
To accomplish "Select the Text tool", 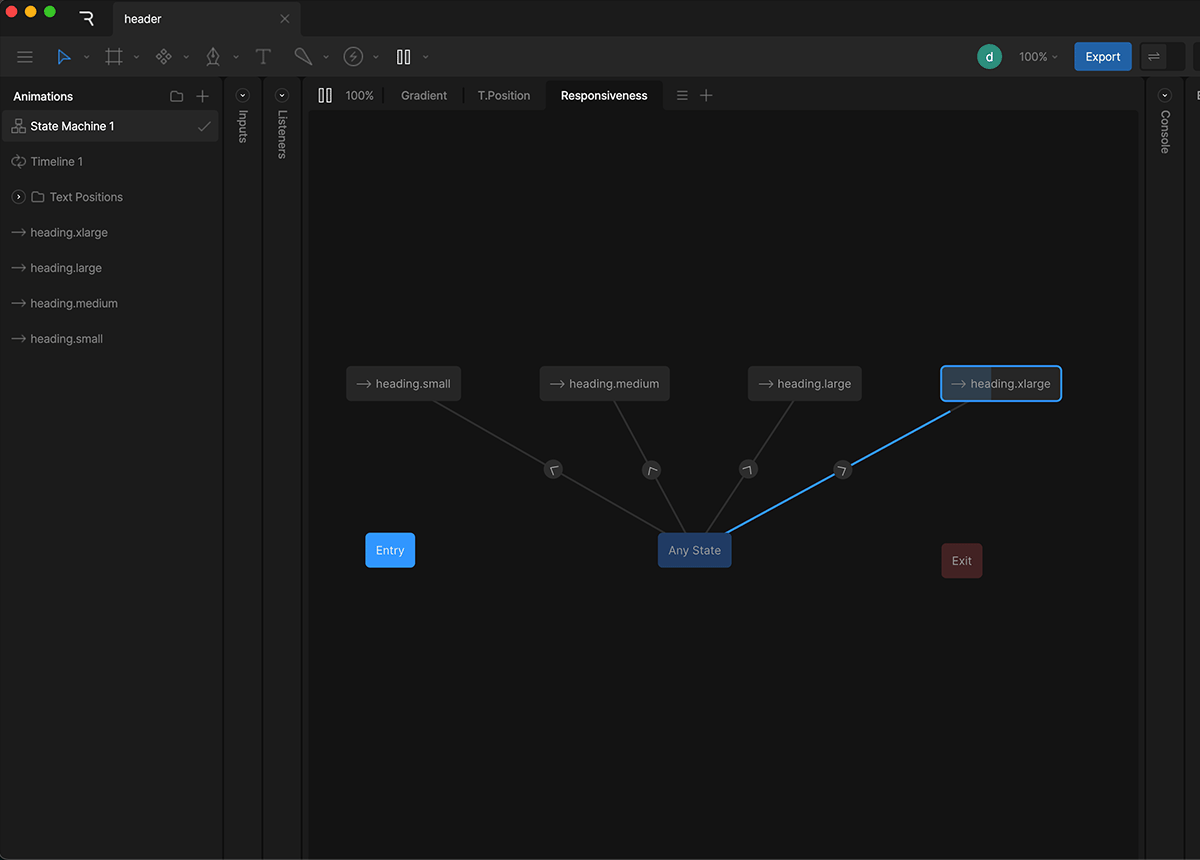I will (x=262, y=57).
